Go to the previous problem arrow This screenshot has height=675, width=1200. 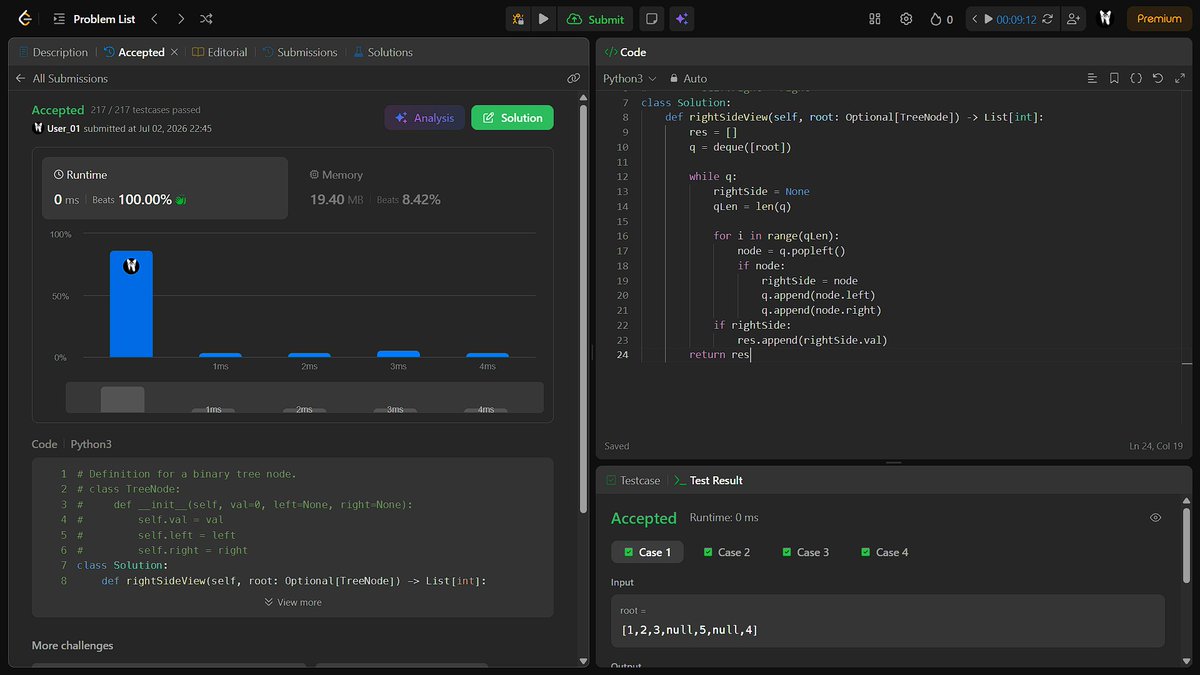point(154,19)
